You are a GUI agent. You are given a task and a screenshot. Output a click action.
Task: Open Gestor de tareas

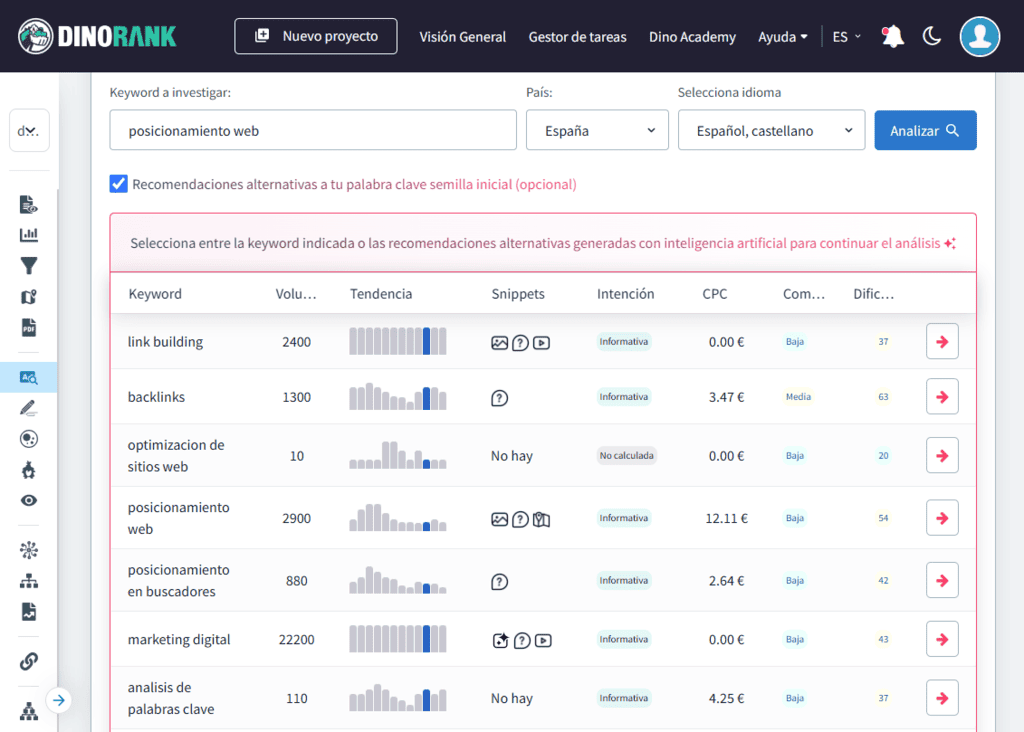pos(577,37)
